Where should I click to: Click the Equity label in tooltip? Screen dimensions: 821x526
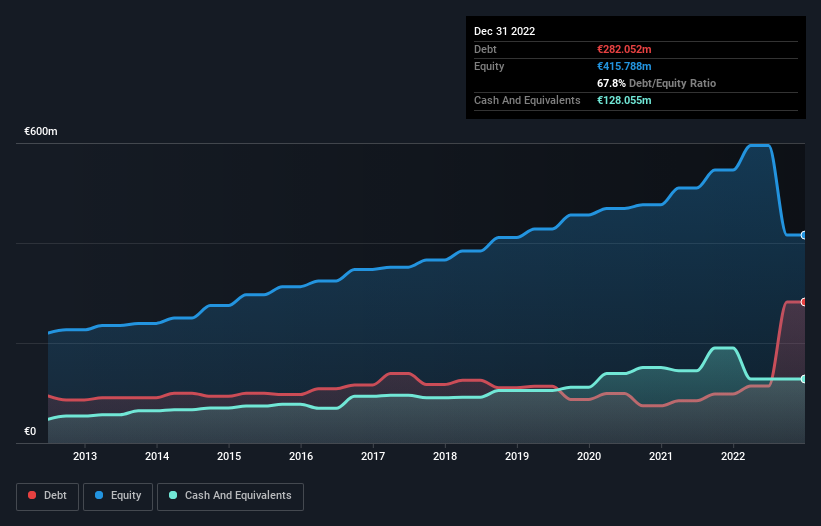tap(489, 66)
